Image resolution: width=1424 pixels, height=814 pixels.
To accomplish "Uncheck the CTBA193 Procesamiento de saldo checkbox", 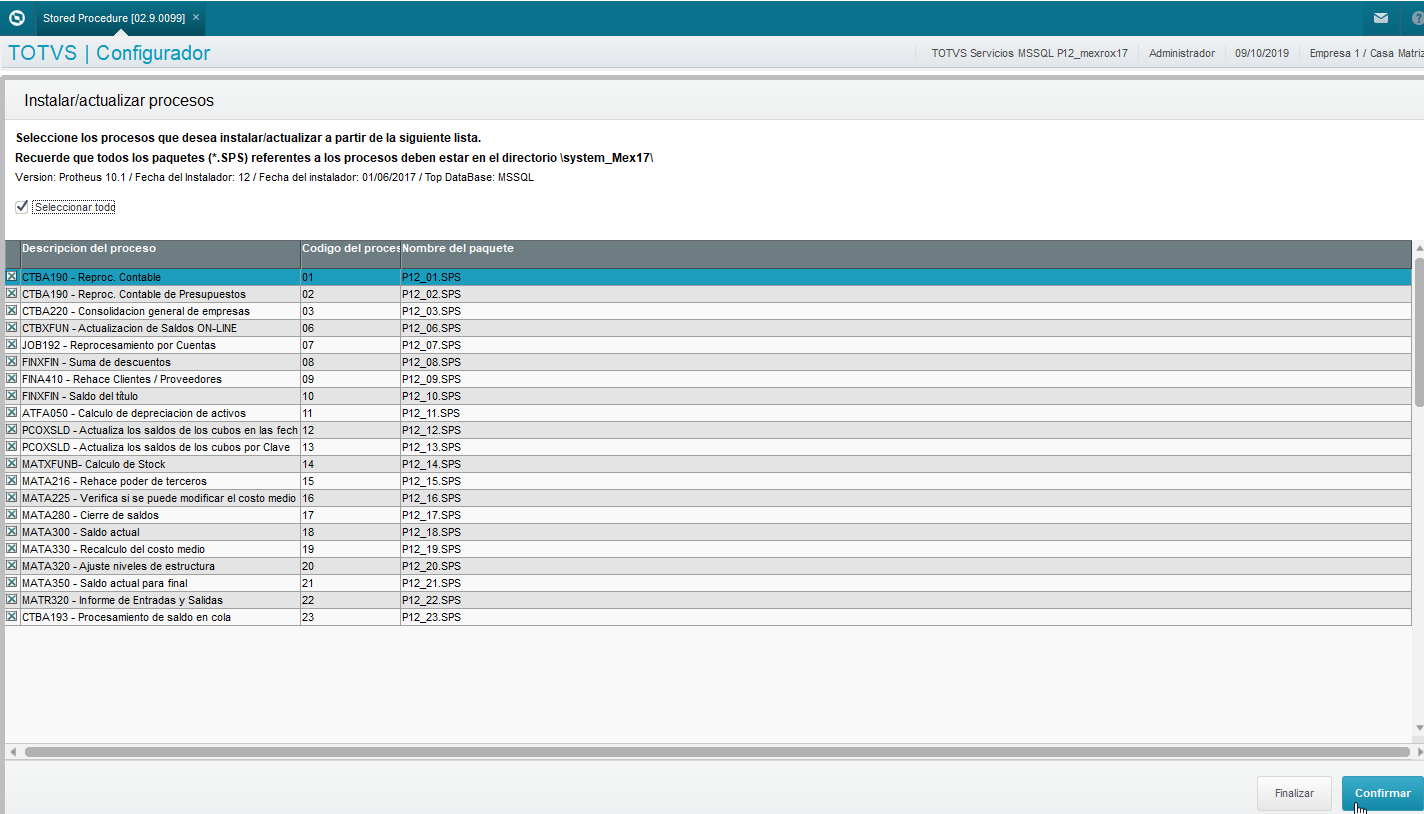I will (x=12, y=616).
